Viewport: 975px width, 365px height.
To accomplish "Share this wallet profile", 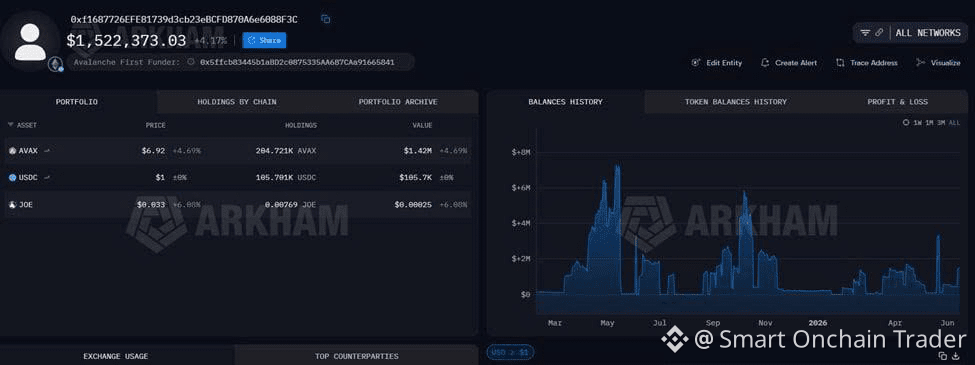I will pyautogui.click(x=264, y=40).
